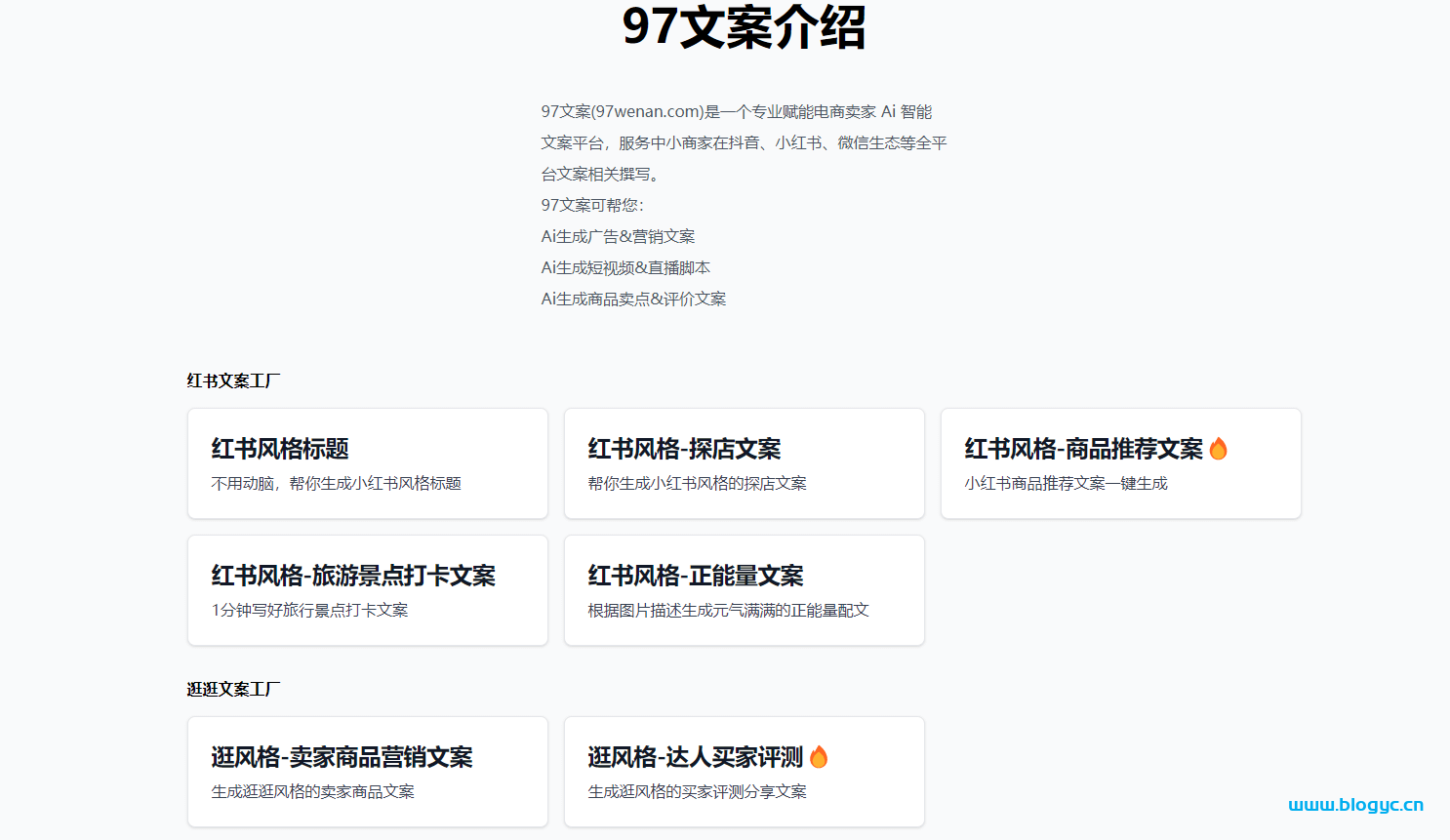Click the text 生成逛逛风格的卖家商品文案

[312, 791]
